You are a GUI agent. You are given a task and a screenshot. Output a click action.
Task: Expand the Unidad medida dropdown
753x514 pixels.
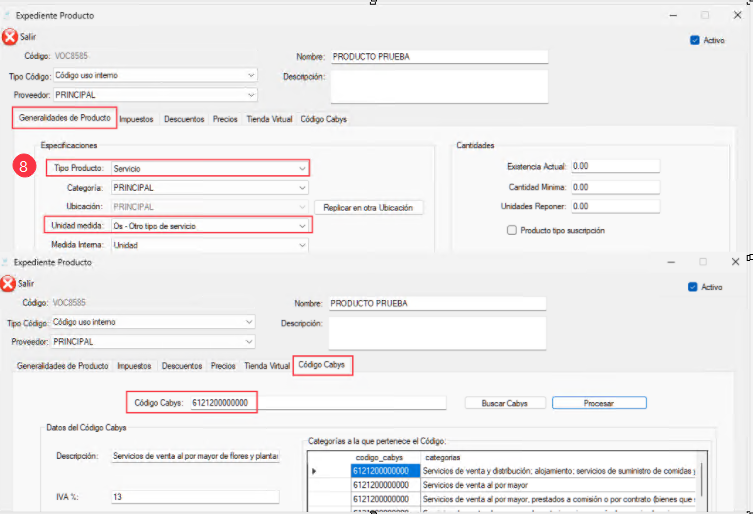(301, 226)
